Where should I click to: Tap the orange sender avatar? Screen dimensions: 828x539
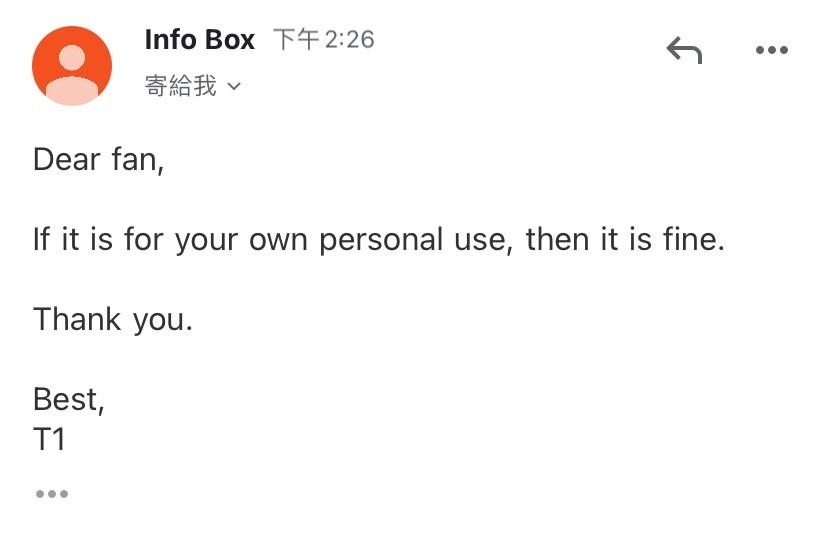coord(72,65)
